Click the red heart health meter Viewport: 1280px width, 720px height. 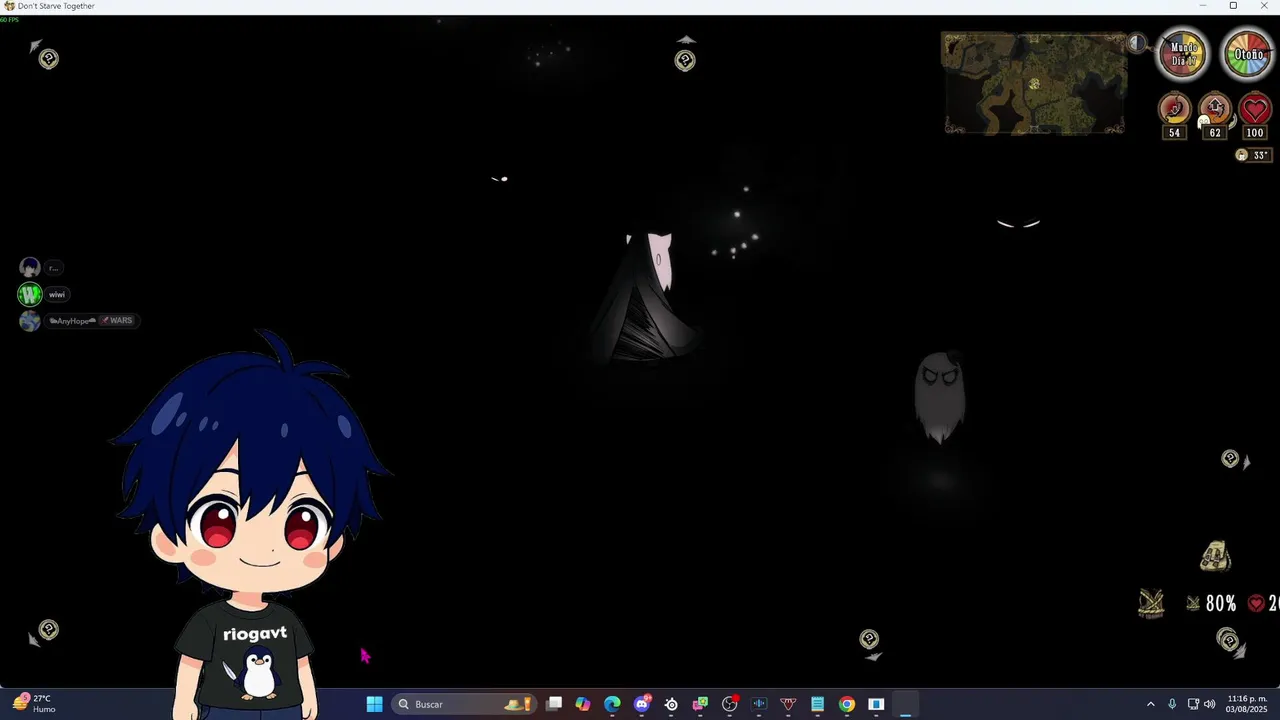tap(1255, 109)
